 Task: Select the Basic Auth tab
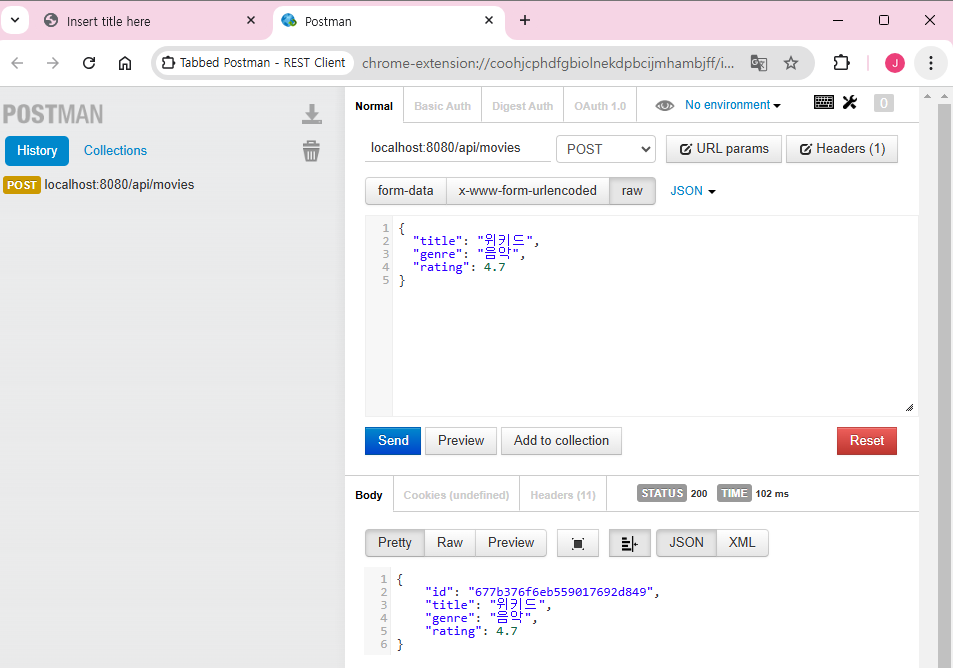pyautogui.click(x=442, y=106)
